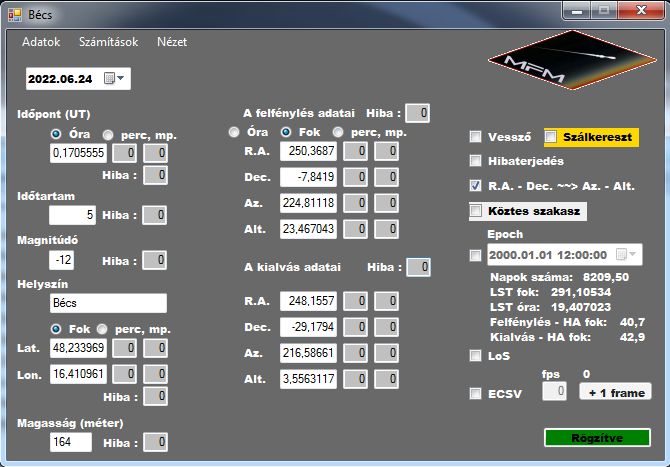Click kialvás Az. field 216,58661
Viewport: 670px width, 467px height.
click(308, 353)
